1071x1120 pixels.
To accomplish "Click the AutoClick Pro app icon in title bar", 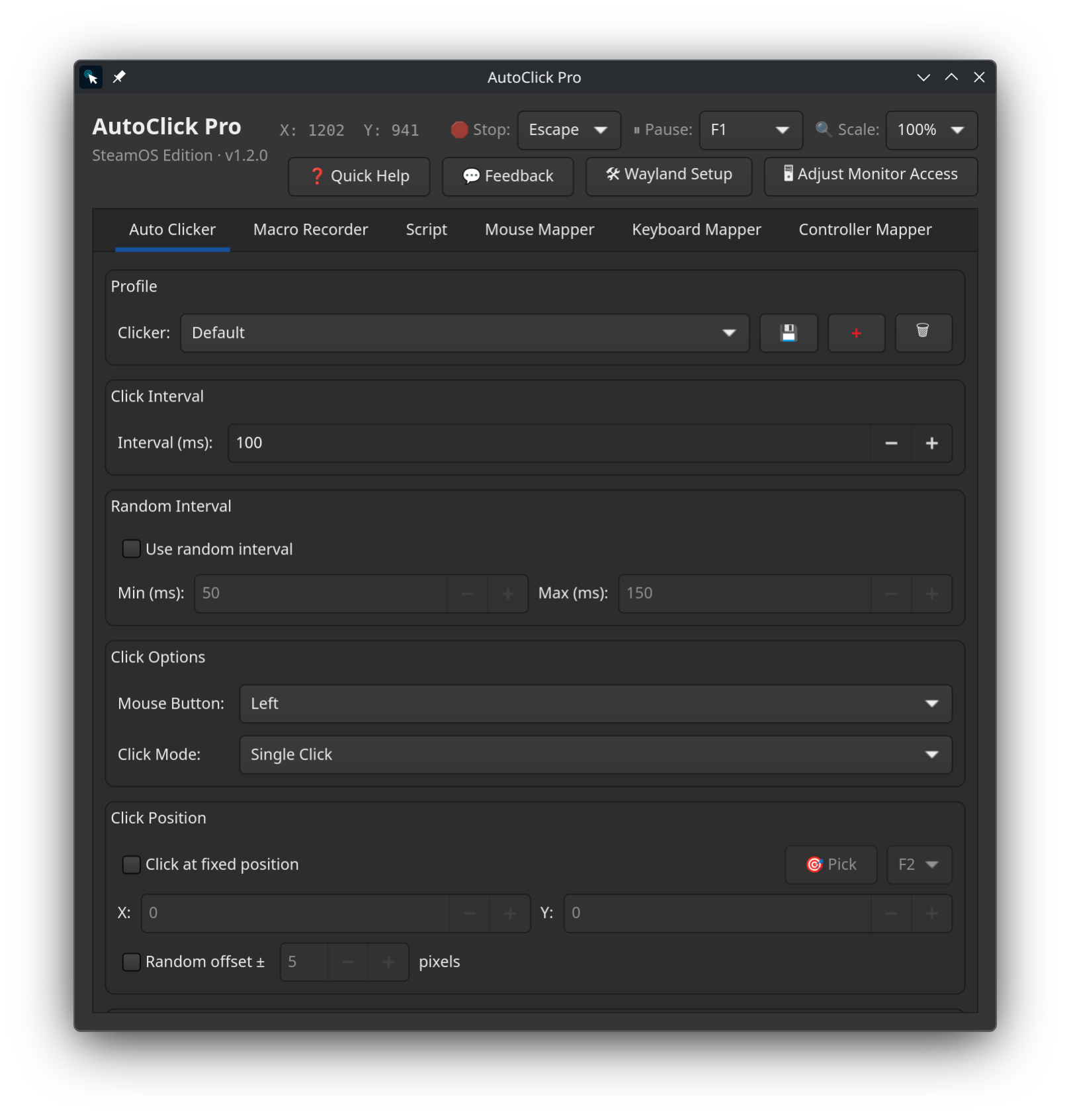I will (91, 77).
